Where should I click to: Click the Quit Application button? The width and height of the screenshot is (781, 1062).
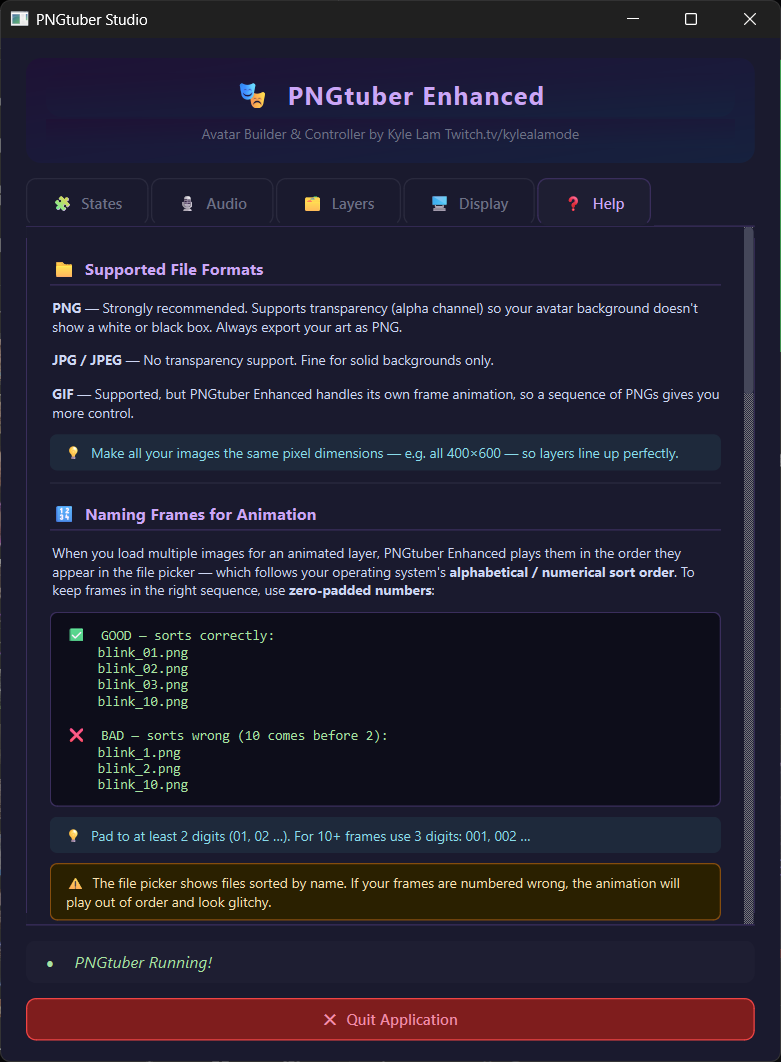coord(390,1019)
